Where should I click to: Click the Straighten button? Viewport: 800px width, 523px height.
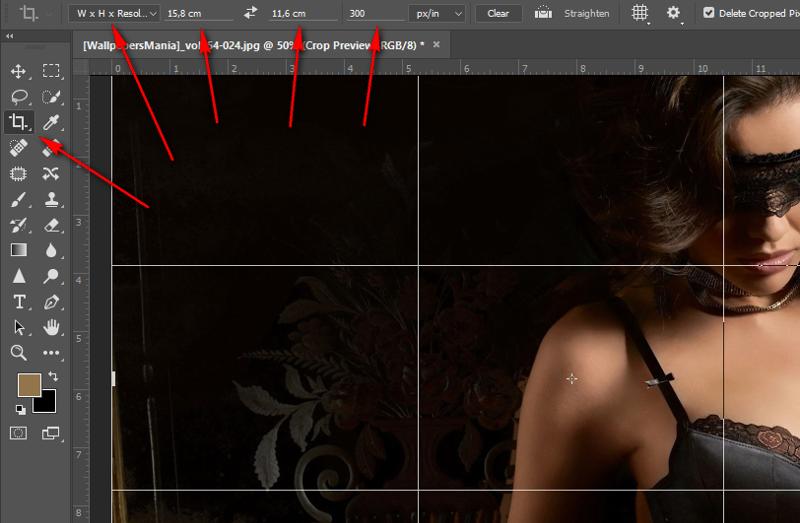pyautogui.click(x=573, y=13)
